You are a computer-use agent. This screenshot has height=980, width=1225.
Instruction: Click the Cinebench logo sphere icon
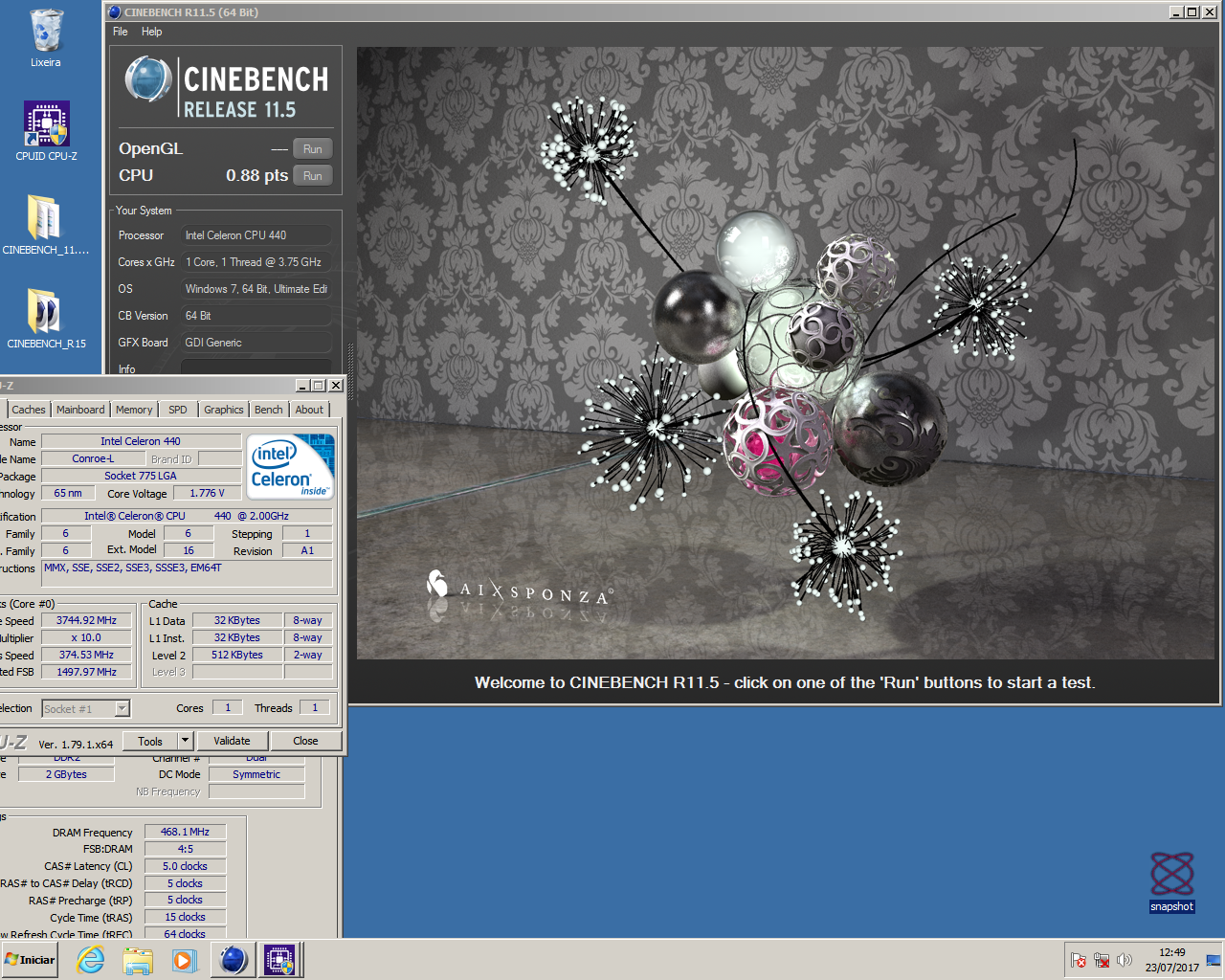148,79
